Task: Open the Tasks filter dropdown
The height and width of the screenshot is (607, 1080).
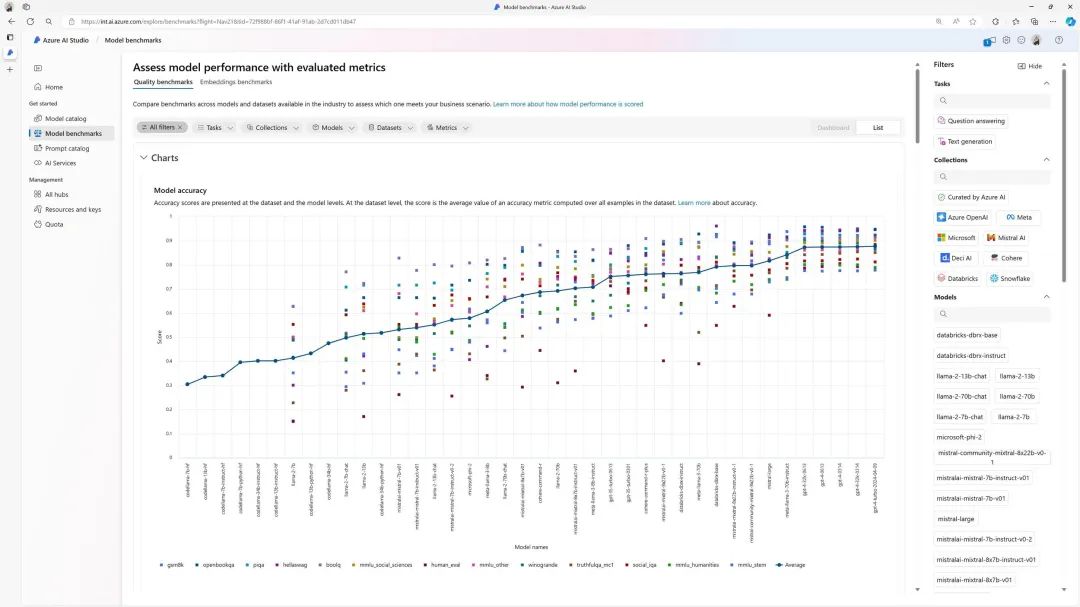Action: pyautogui.click(x=216, y=127)
